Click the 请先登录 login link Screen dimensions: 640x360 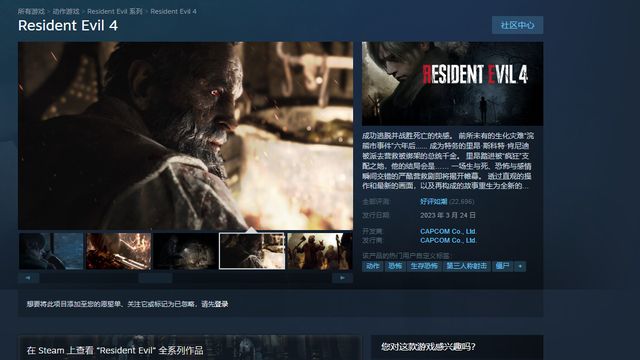pos(215,304)
